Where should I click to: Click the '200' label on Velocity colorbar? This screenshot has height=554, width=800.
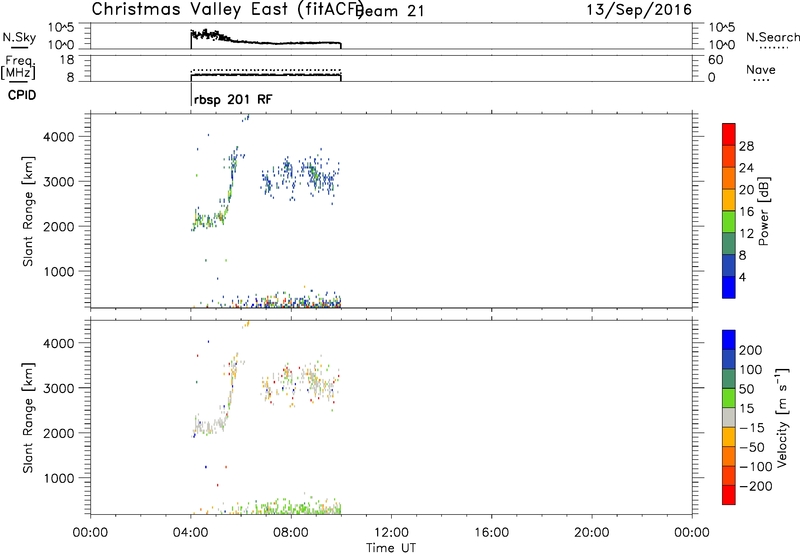pyautogui.click(x=750, y=350)
